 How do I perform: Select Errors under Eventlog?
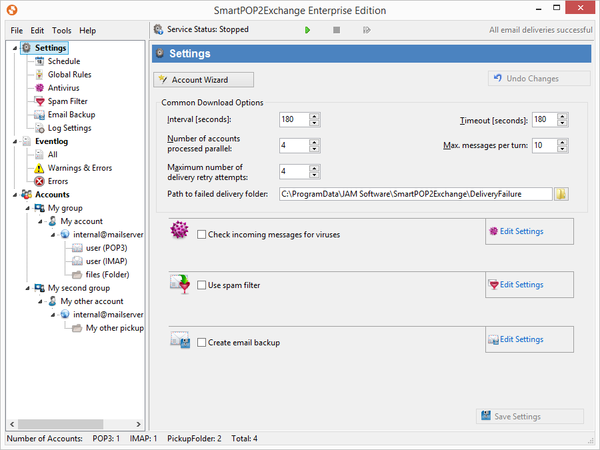pyautogui.click(x=58, y=181)
